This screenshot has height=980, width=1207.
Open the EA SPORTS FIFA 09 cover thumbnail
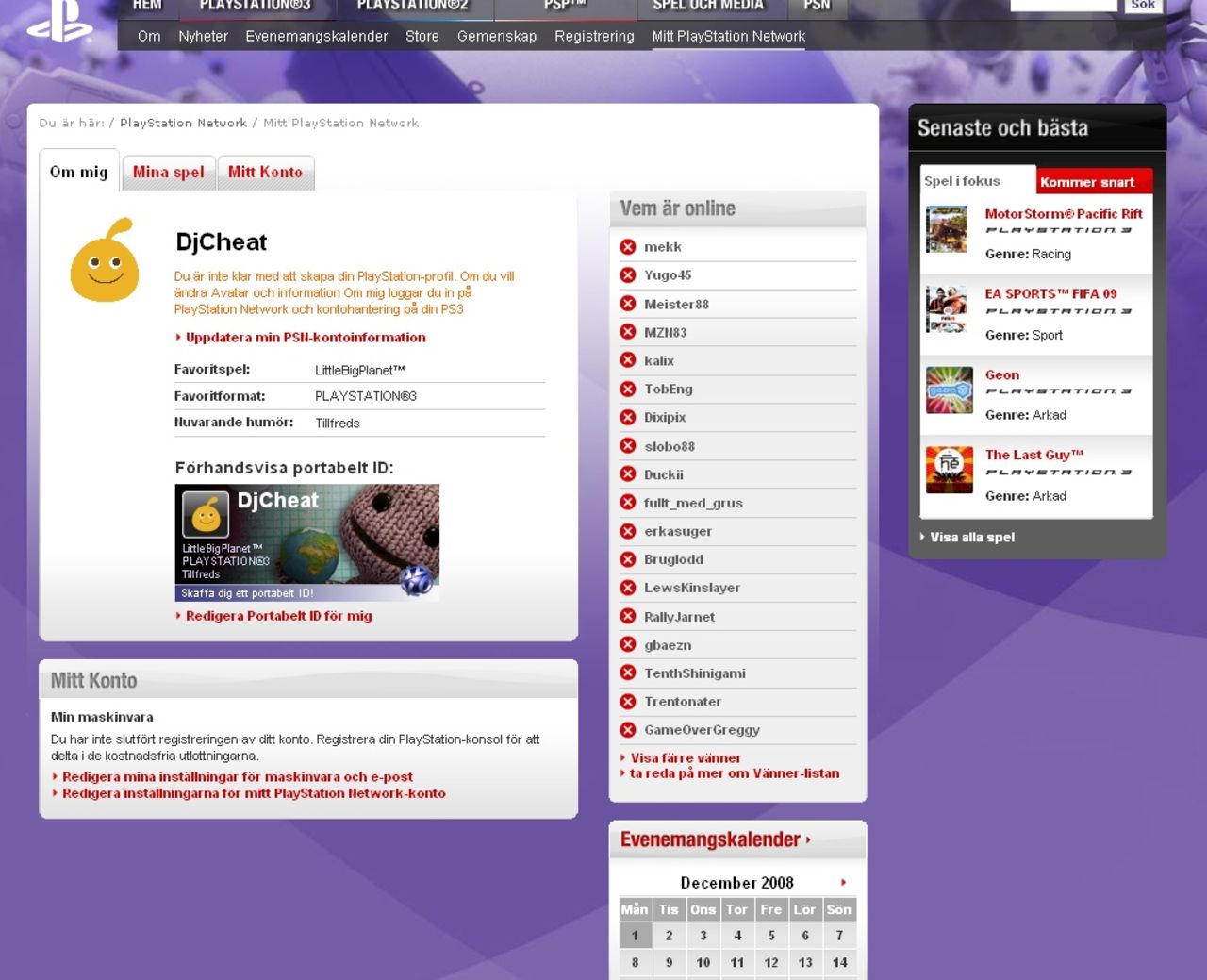[x=947, y=309]
